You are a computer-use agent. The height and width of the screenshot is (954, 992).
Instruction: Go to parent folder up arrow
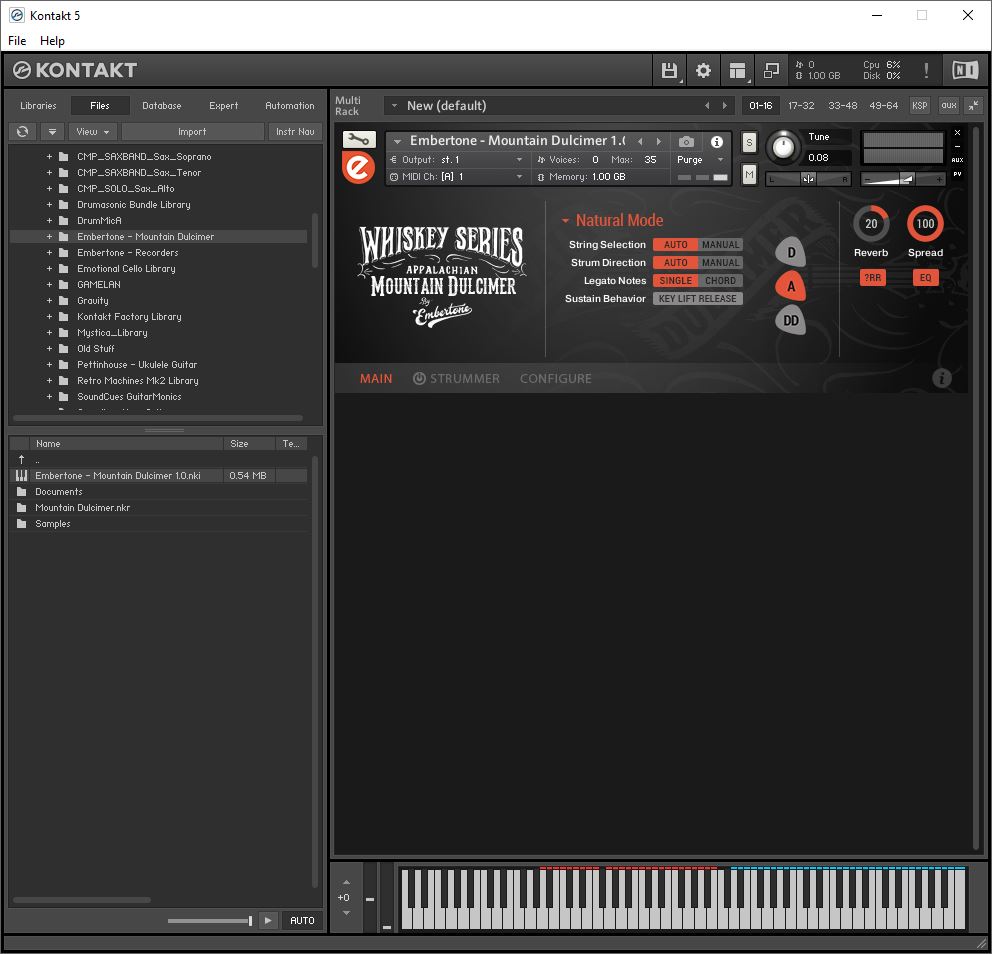(22, 459)
